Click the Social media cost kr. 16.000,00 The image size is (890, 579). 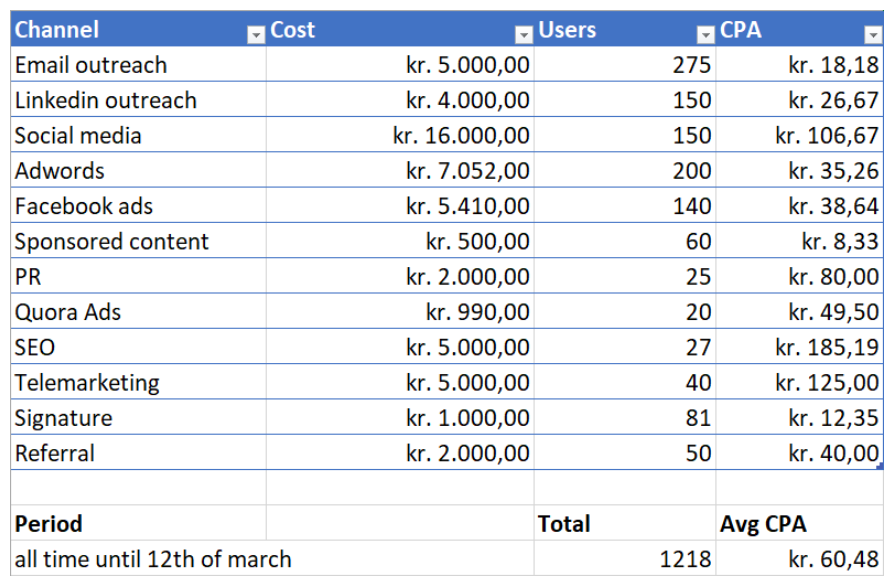(x=461, y=136)
